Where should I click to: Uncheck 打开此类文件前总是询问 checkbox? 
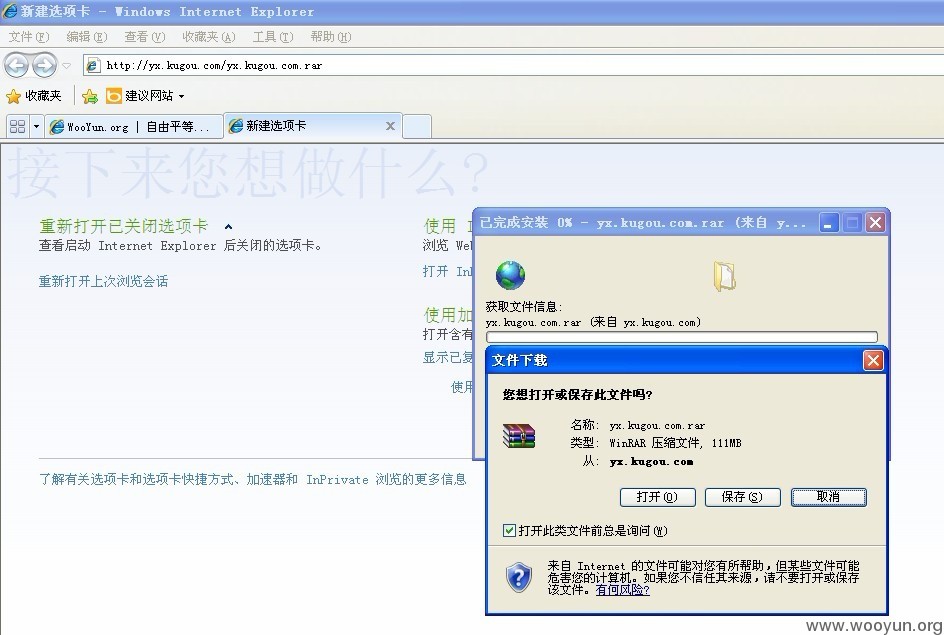pyautogui.click(x=509, y=530)
